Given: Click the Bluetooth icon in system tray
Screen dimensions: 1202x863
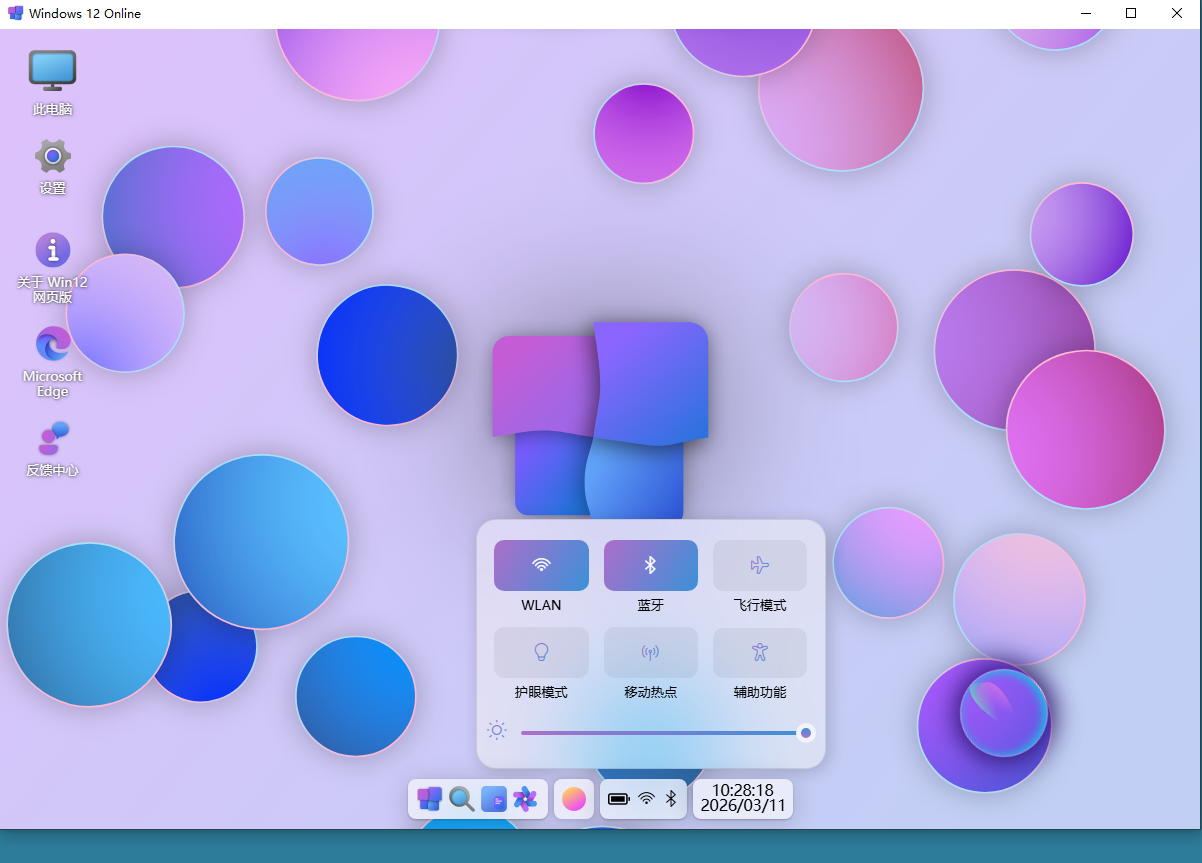Looking at the screenshot, I should click(x=672, y=798).
